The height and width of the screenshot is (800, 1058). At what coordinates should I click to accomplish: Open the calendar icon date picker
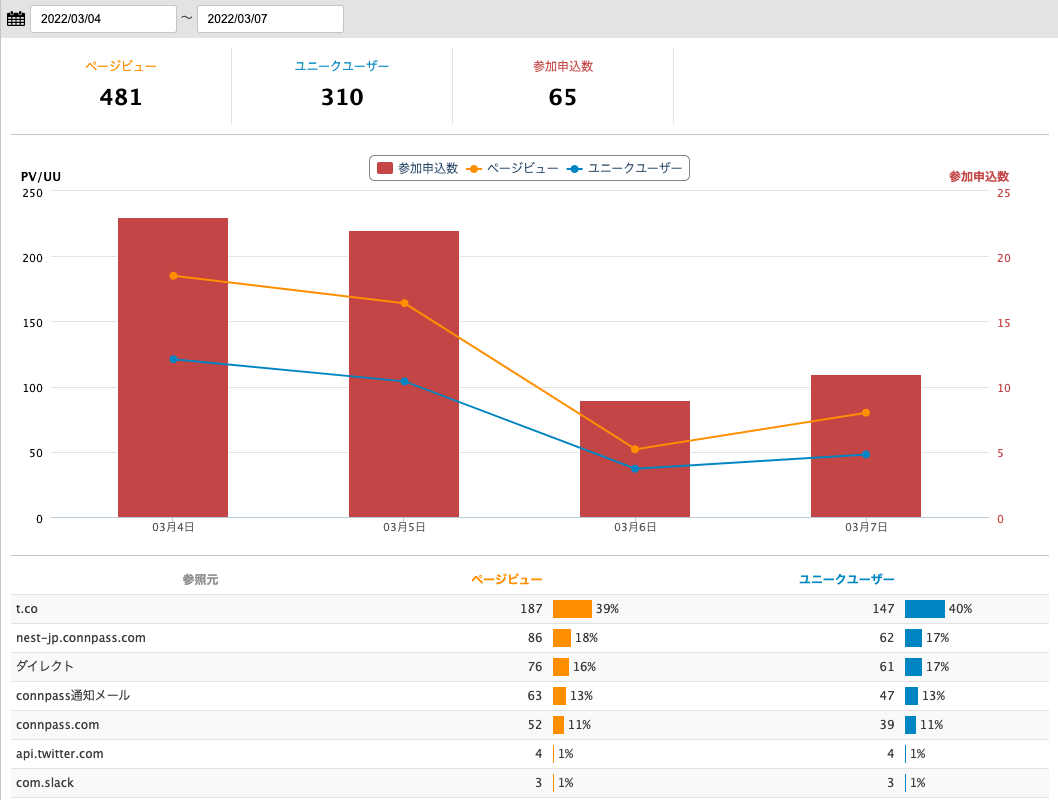tap(16, 19)
